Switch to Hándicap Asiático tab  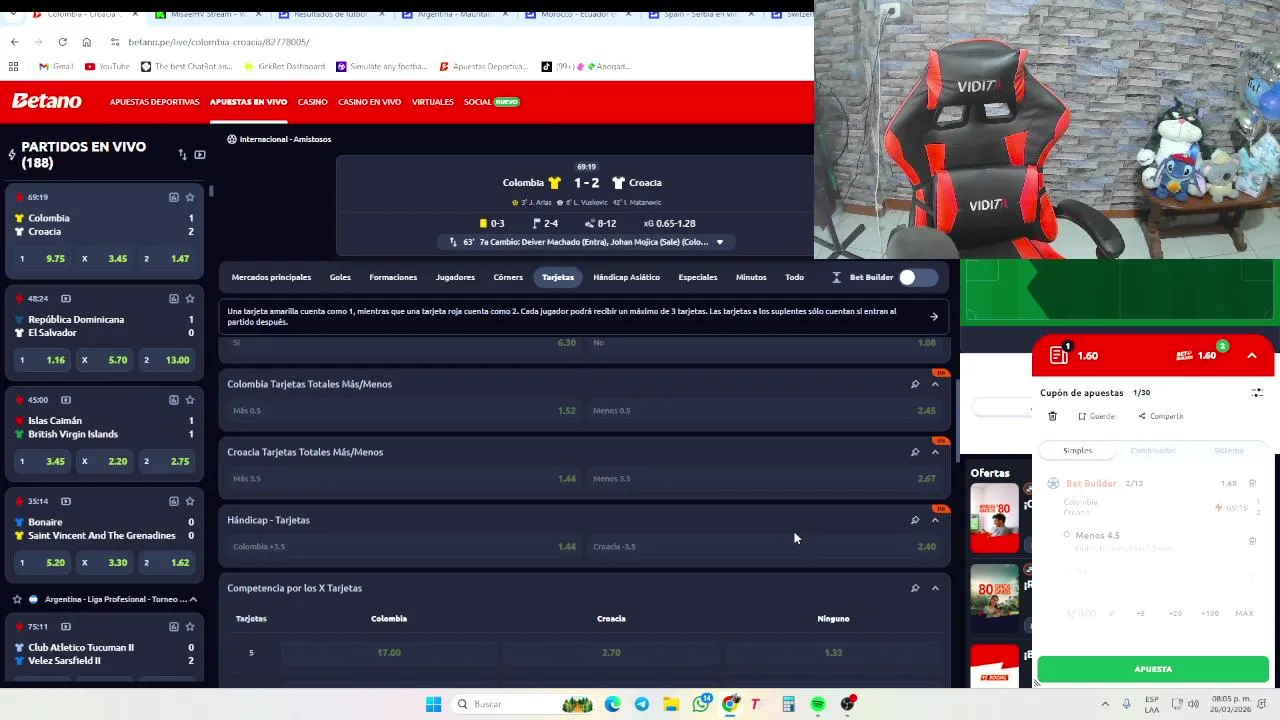click(626, 277)
